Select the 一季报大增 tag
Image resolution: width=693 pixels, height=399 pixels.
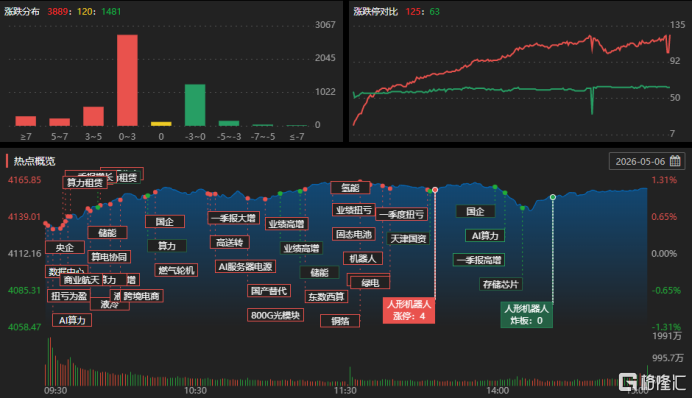pos(233,218)
